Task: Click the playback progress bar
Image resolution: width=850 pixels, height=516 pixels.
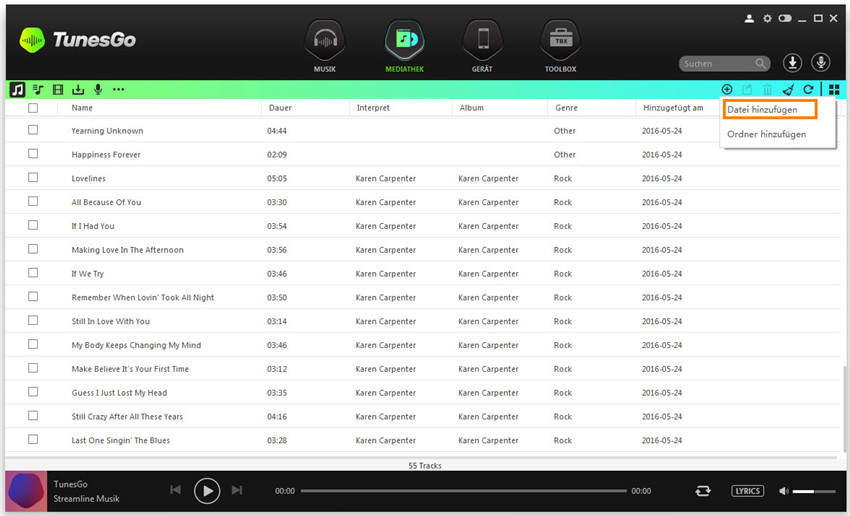Action: coord(463,491)
